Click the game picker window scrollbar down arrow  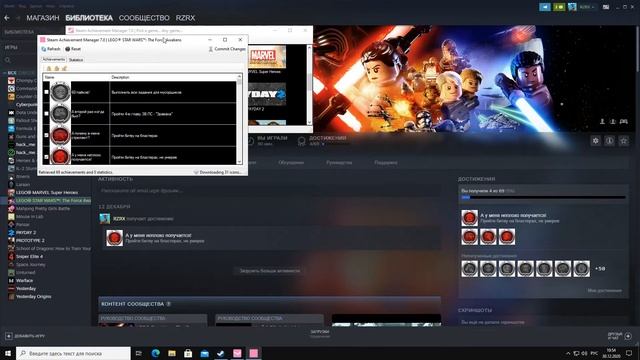tap(309, 122)
